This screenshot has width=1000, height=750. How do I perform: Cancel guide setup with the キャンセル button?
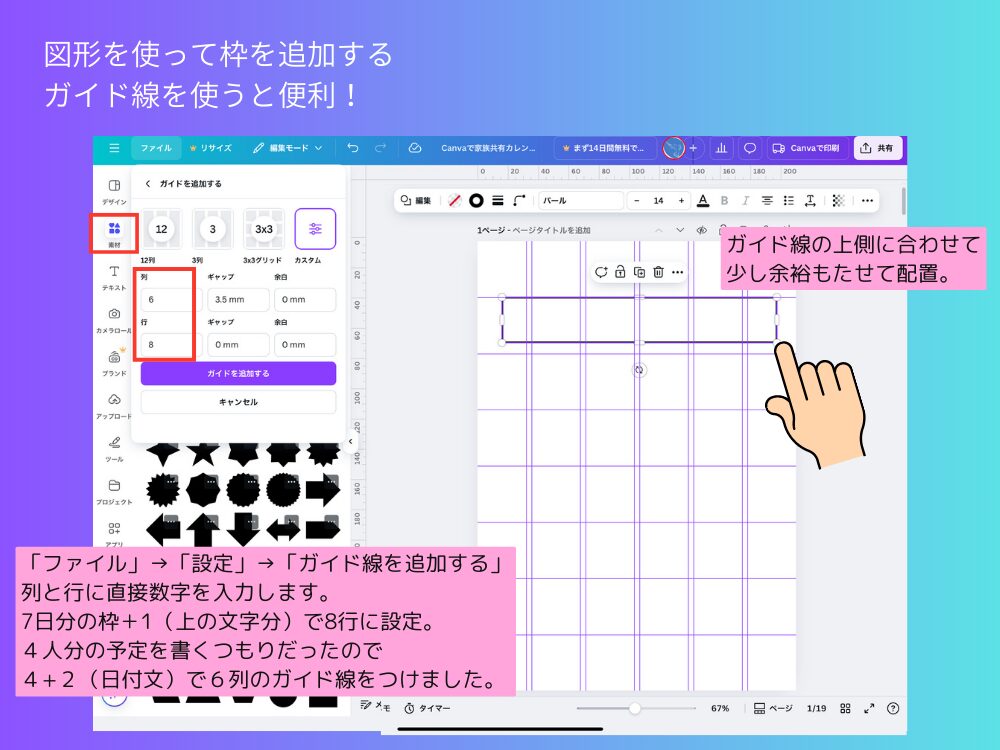(x=237, y=403)
